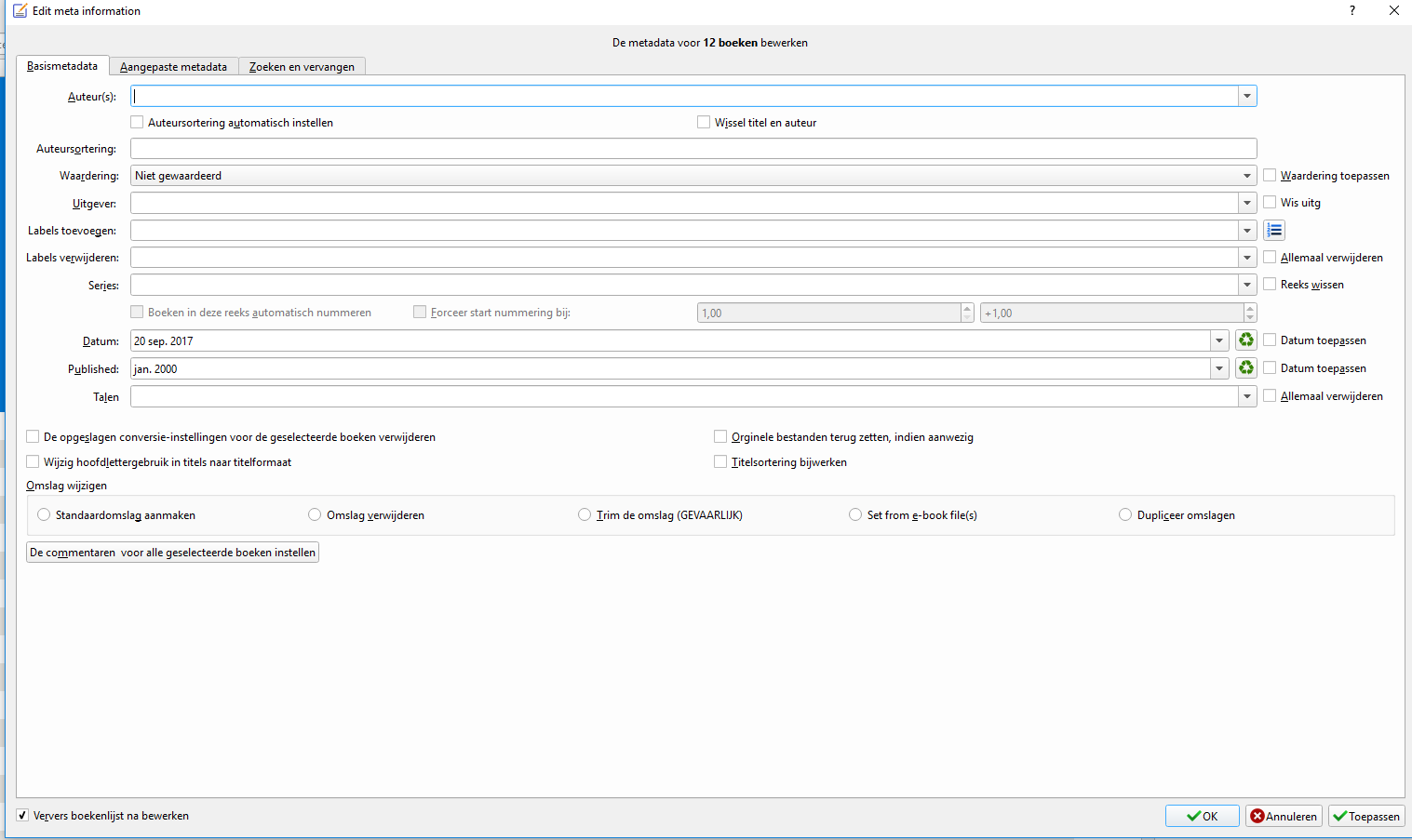Click the Labels toevoegen input field
Viewport: 1412px width, 840px height.
684,230
